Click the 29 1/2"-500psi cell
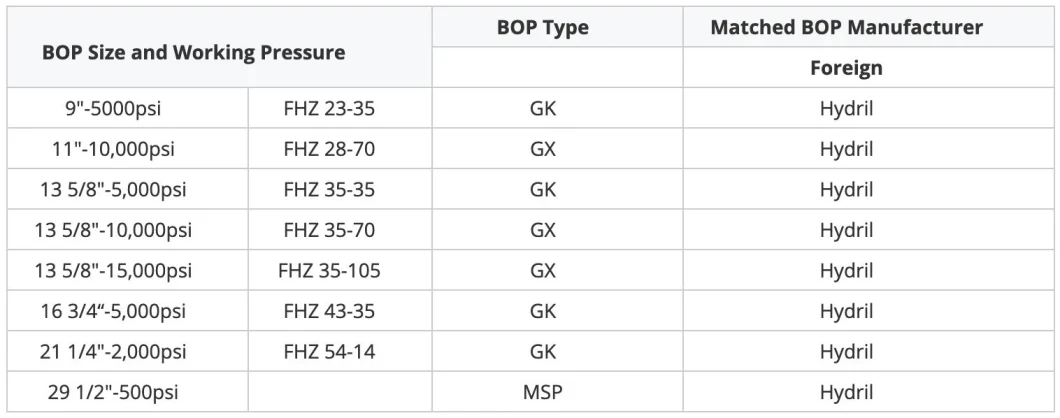 [113, 392]
